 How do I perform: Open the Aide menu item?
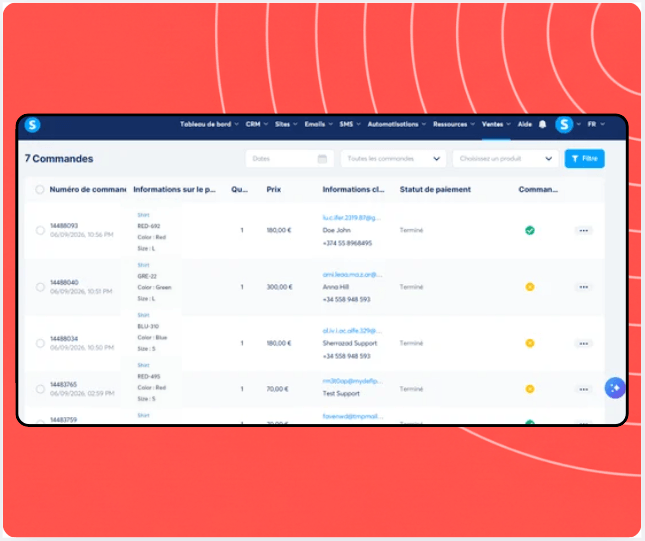(x=524, y=124)
